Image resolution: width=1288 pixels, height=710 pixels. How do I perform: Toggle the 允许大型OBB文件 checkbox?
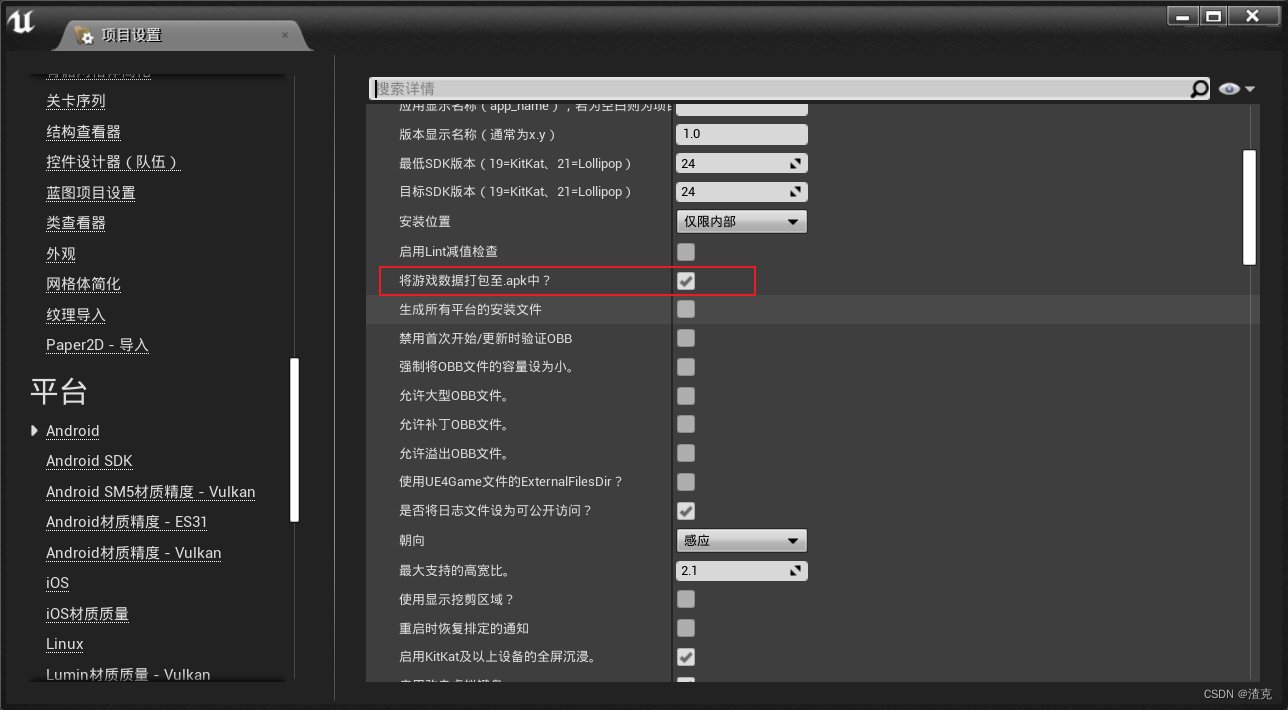pos(686,395)
